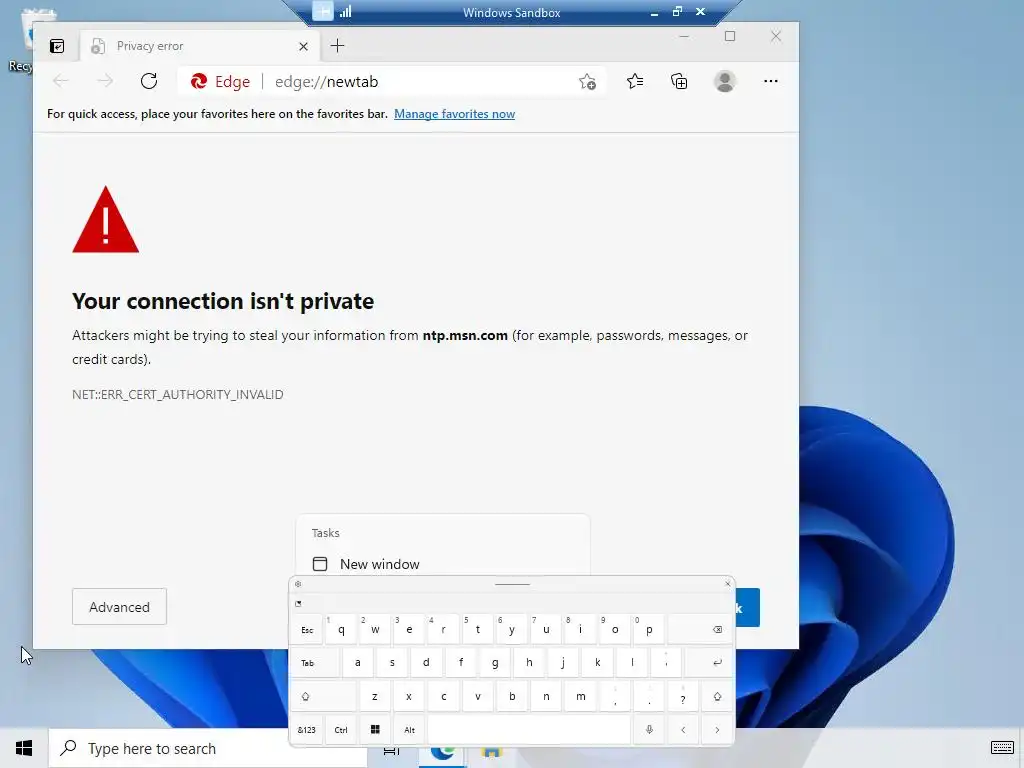This screenshot has height=768, width=1024.
Task: Tap the Enter key on touch keyboard
Action: [x=709, y=663]
